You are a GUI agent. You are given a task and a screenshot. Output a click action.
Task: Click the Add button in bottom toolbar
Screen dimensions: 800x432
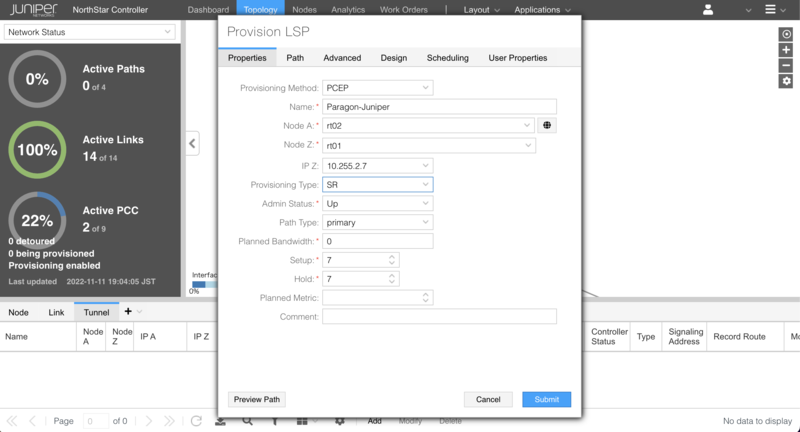[x=374, y=421]
